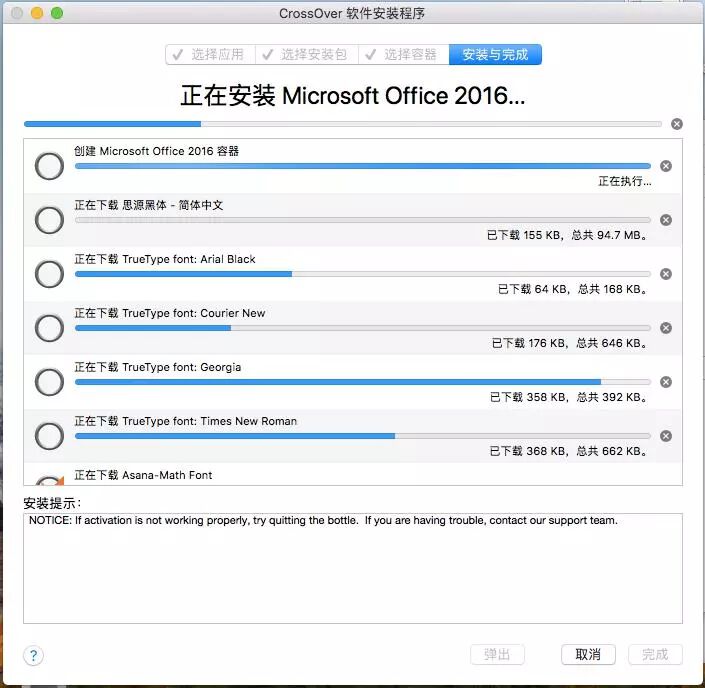705x688 pixels.
Task: Click status circle for Arial Black download
Action: tap(49, 274)
